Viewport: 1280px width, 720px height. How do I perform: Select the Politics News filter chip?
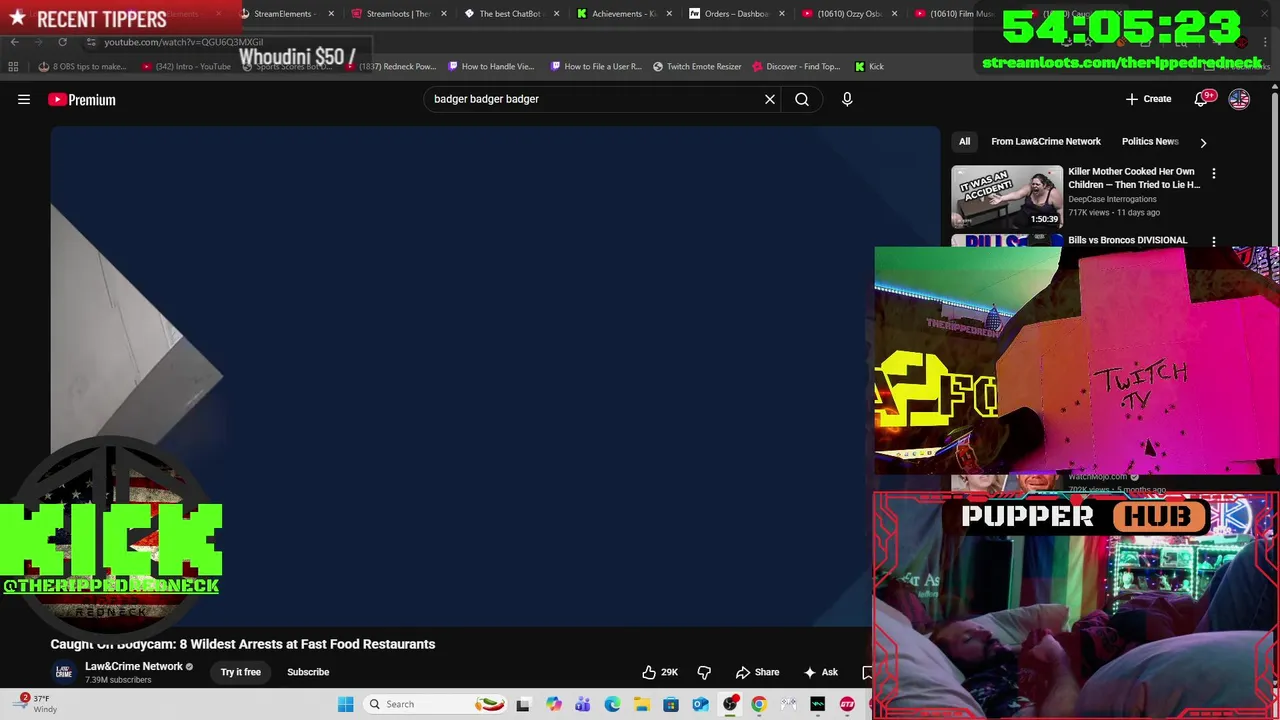(x=1150, y=141)
